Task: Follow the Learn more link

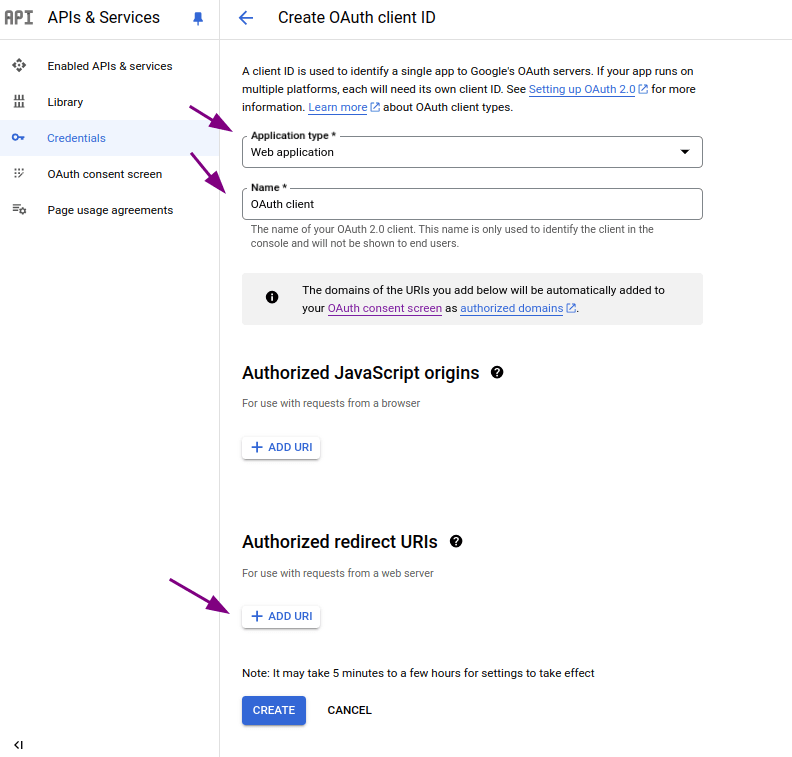Action: [x=337, y=108]
